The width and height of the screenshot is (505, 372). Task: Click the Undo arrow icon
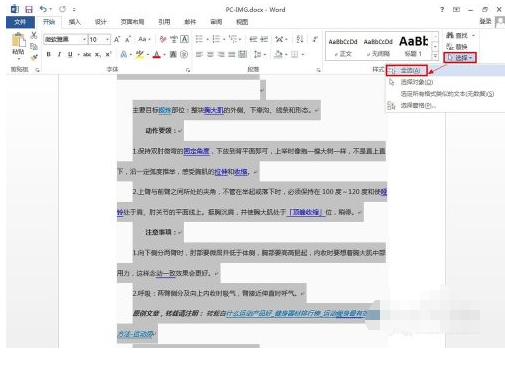pos(43,9)
